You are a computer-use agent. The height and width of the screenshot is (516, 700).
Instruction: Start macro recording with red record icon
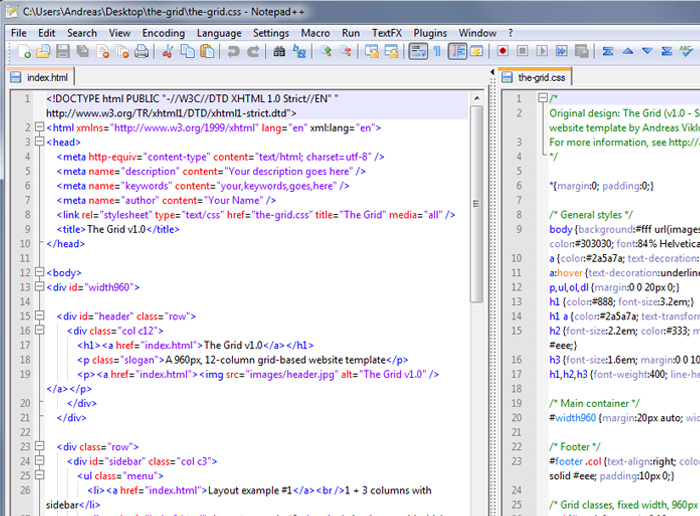(502, 51)
